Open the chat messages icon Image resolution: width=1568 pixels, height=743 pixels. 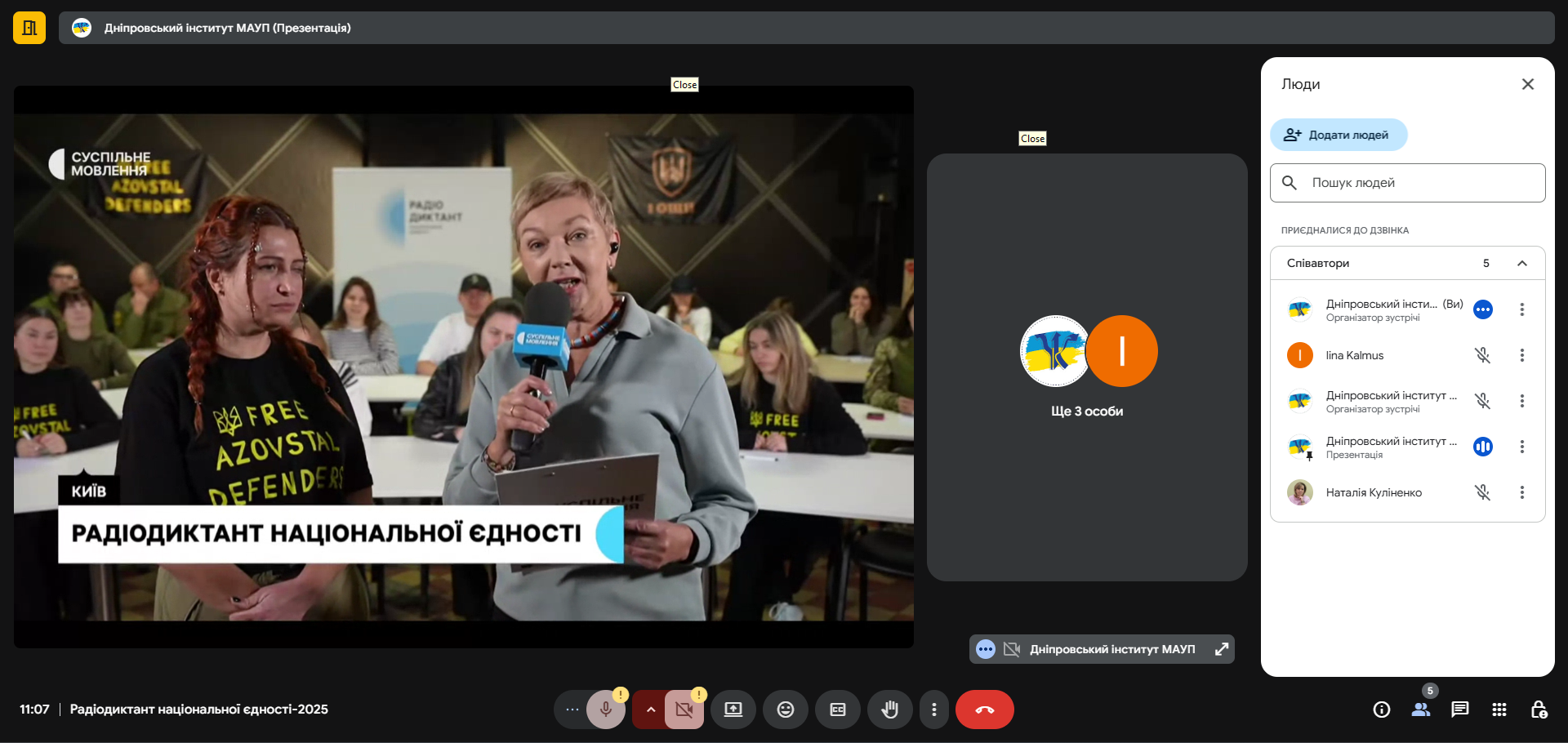pyautogui.click(x=1459, y=710)
